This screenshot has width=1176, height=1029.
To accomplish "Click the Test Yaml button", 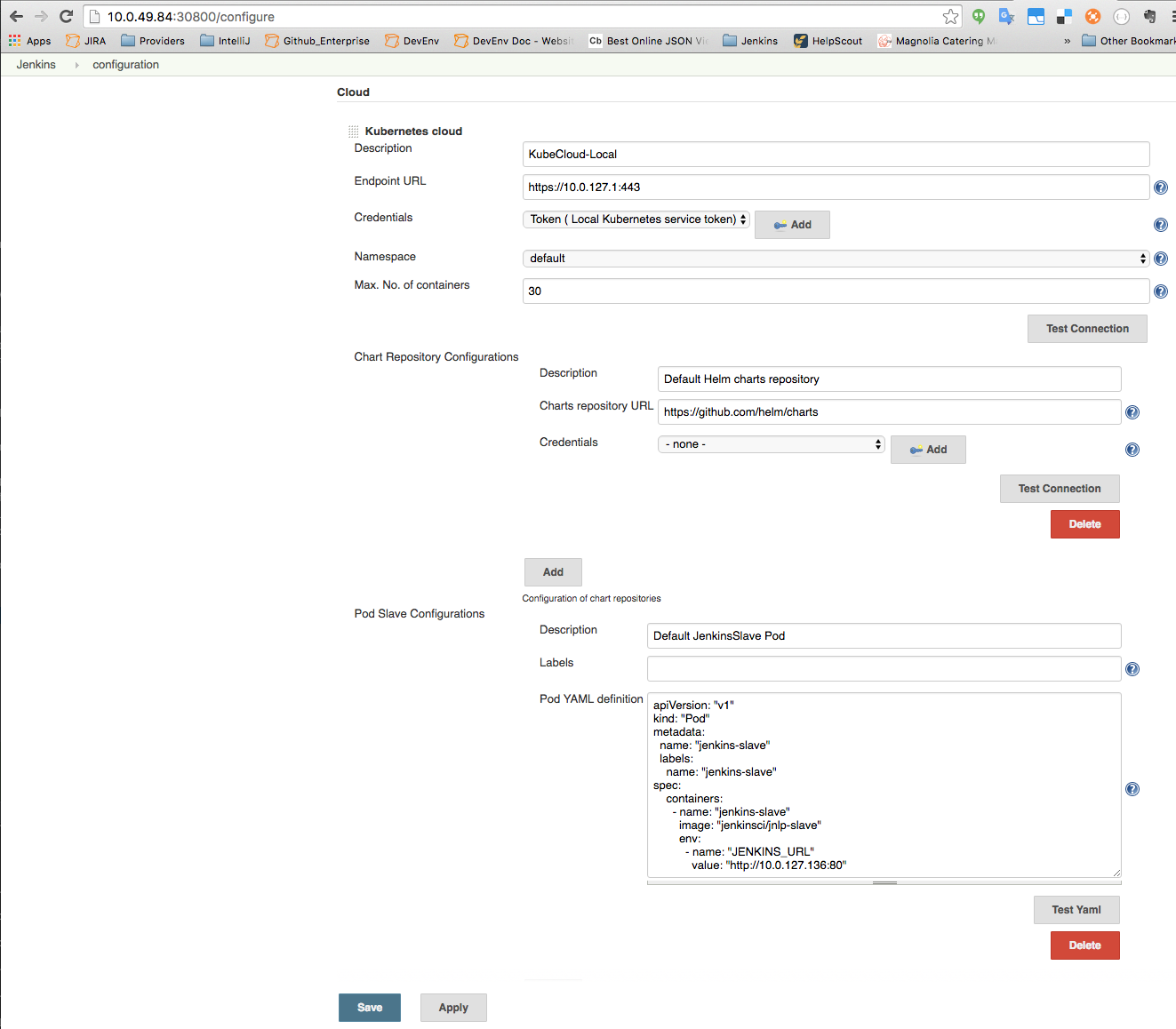I will pyautogui.click(x=1076, y=910).
